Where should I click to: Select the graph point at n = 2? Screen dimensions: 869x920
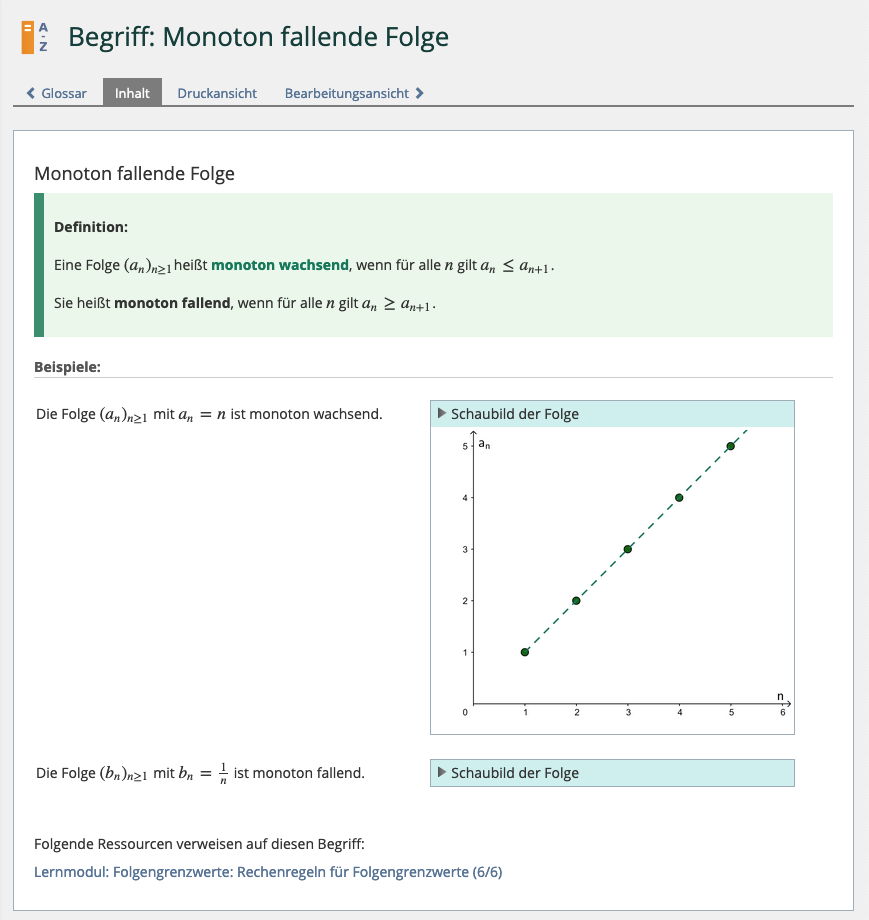[x=576, y=601]
